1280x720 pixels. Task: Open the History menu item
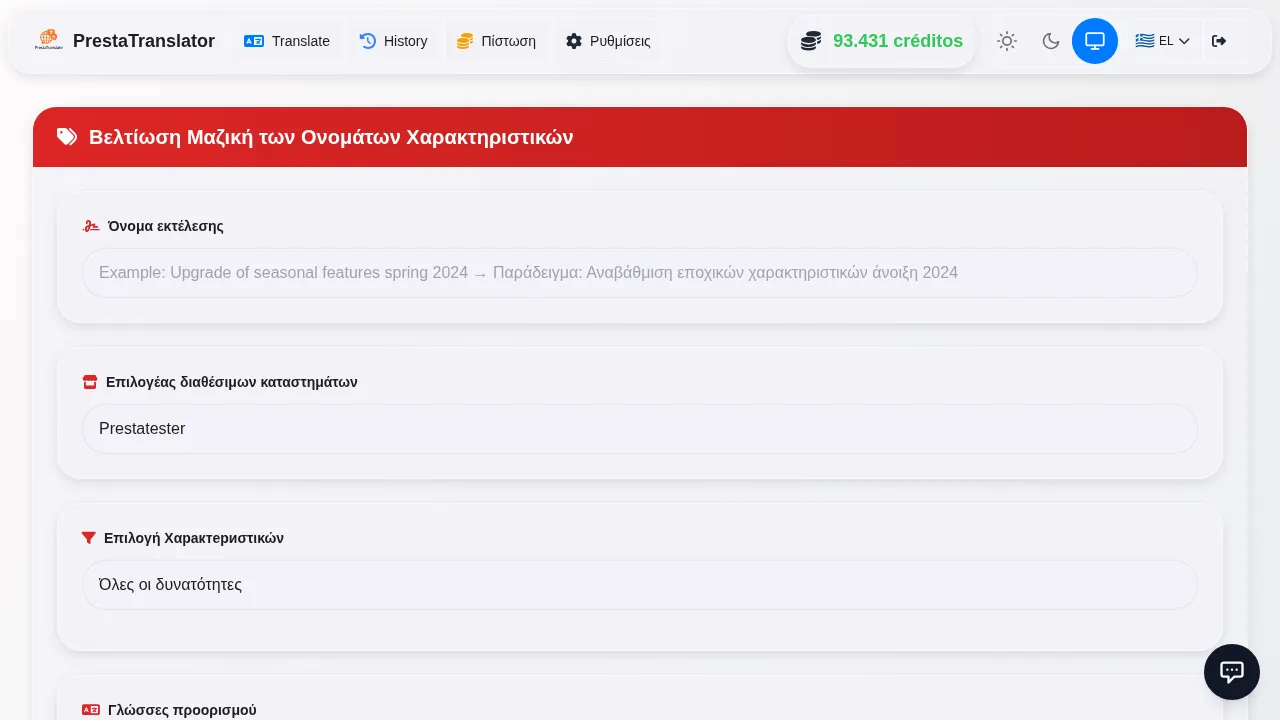[394, 41]
